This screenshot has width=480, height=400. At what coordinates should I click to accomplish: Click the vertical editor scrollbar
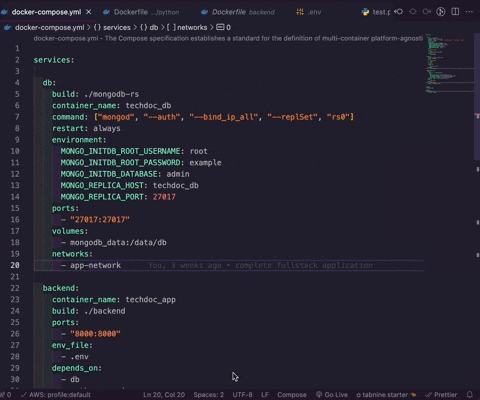pos(477,97)
